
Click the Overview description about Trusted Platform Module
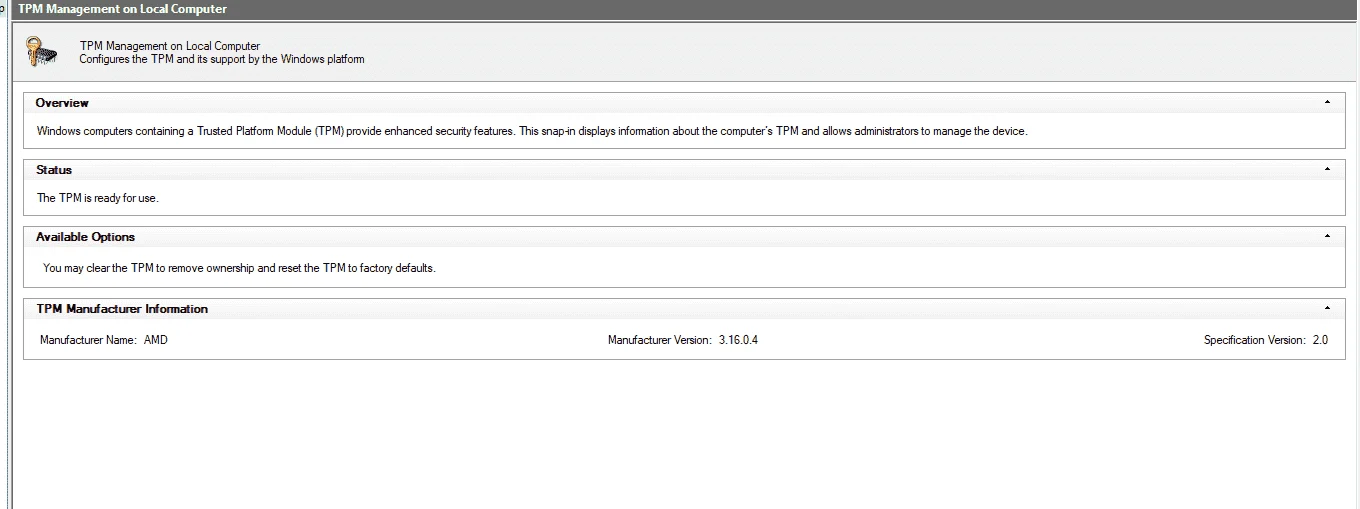pyautogui.click(x=532, y=131)
